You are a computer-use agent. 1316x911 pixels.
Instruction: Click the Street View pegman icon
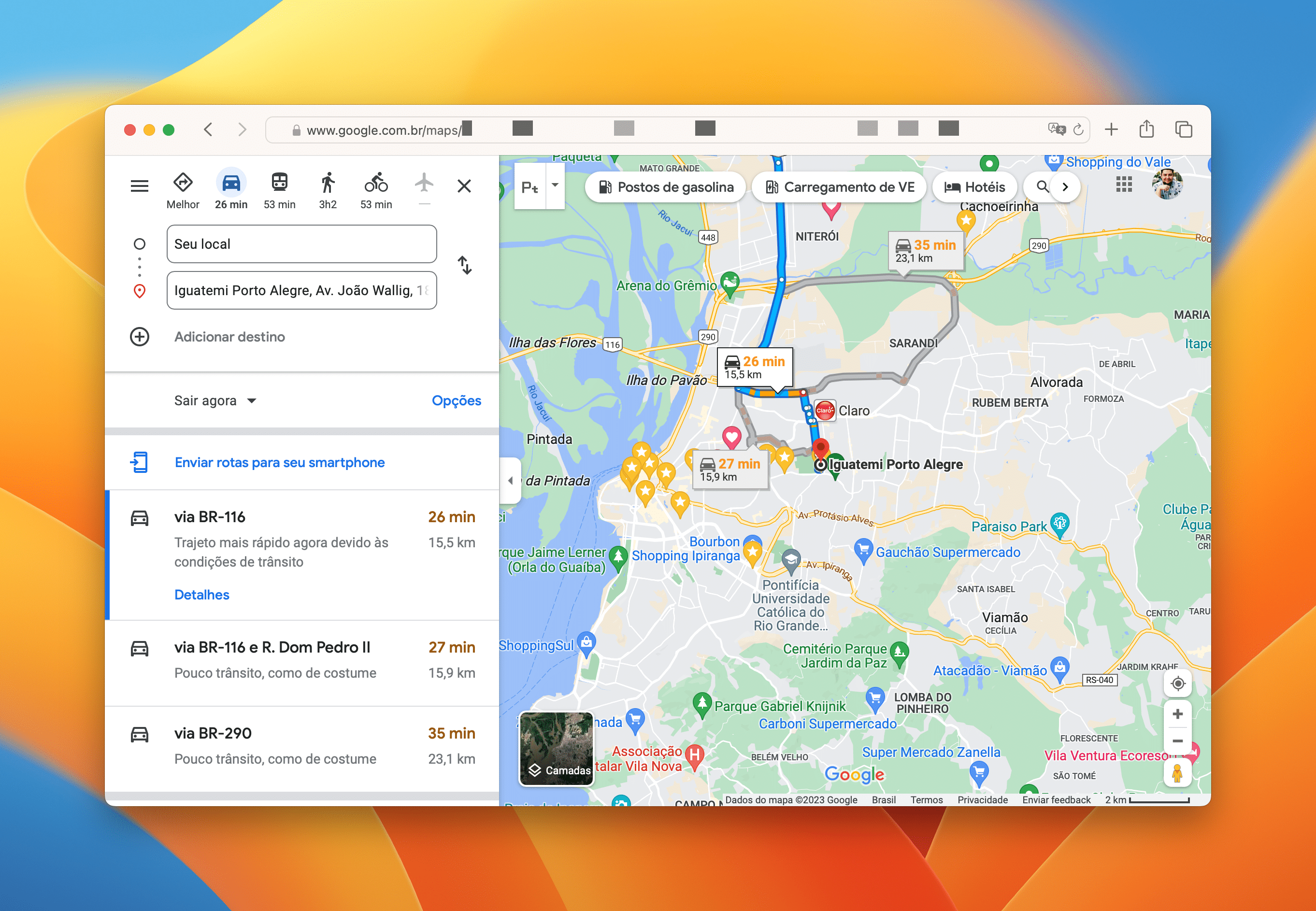click(x=1177, y=773)
